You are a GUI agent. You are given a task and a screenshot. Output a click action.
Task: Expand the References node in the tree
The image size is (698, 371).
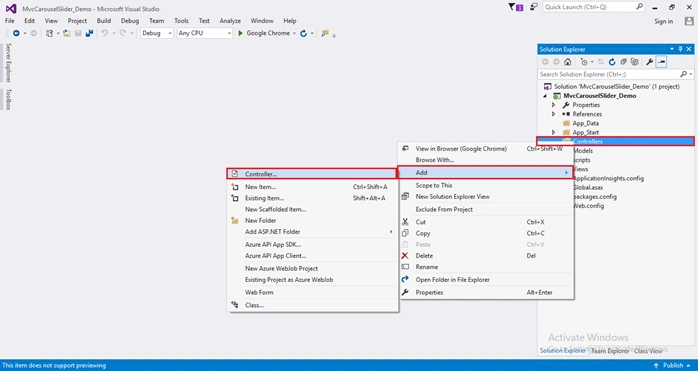coord(553,114)
